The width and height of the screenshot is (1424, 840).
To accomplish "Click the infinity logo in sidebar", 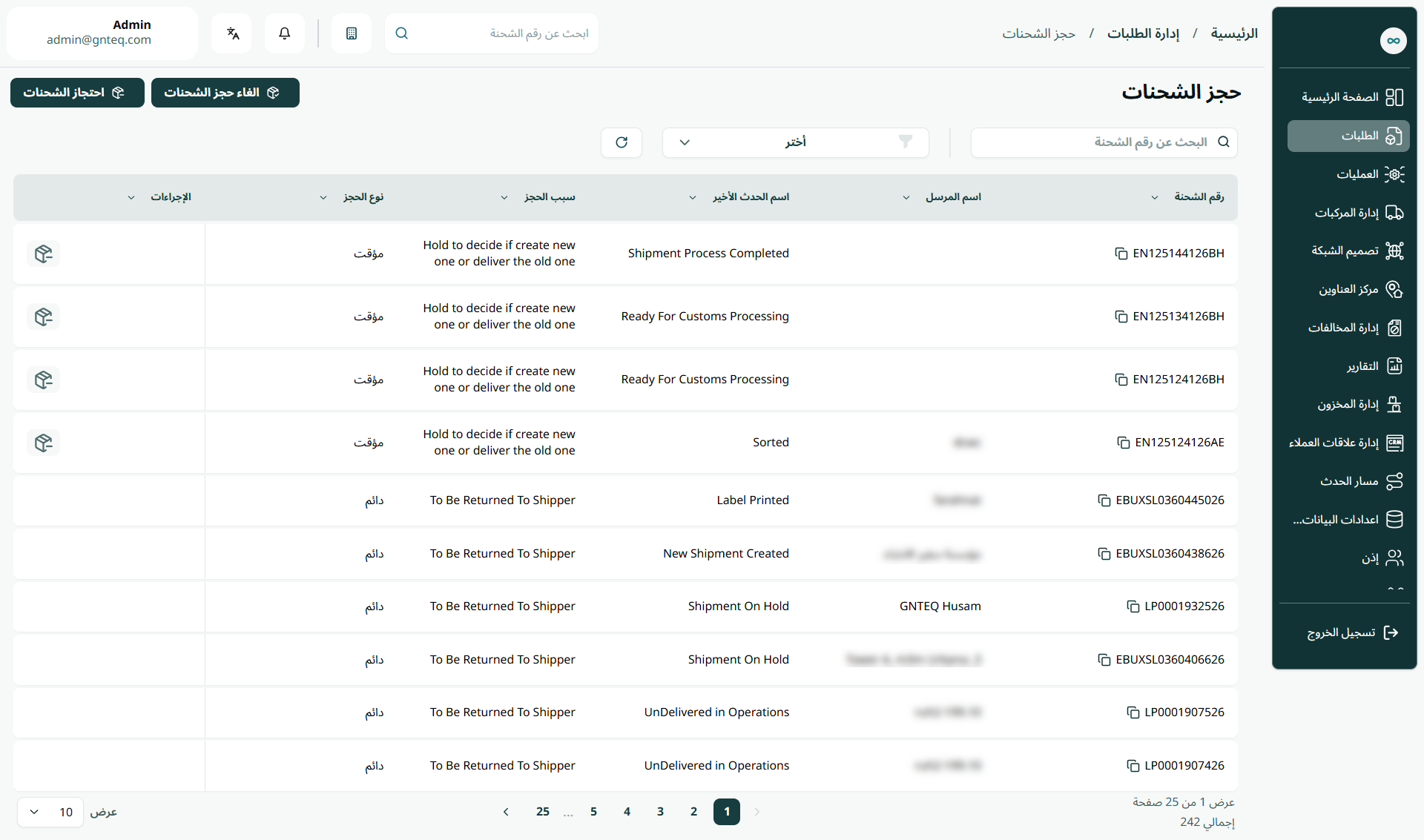I will (x=1393, y=41).
